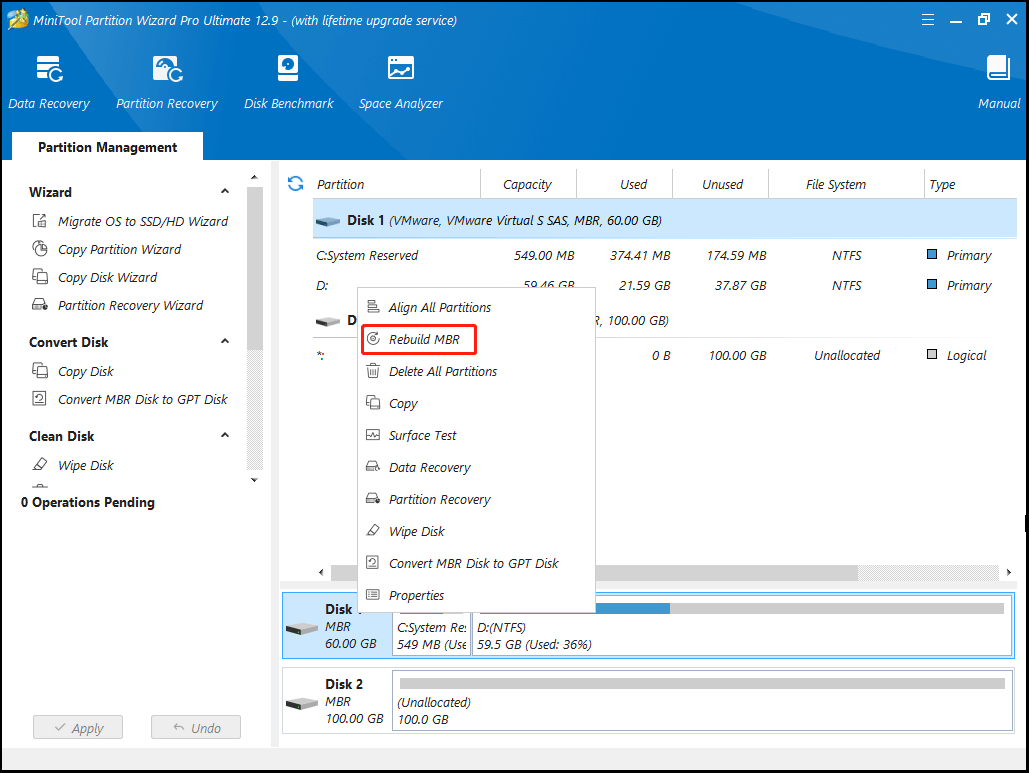Choose Data Recovery in context menu
The height and width of the screenshot is (773, 1029).
pyautogui.click(x=476, y=467)
